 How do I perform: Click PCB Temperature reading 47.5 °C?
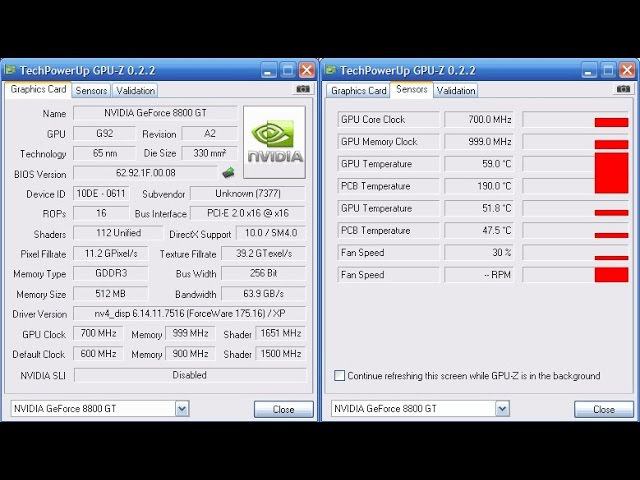pos(479,230)
